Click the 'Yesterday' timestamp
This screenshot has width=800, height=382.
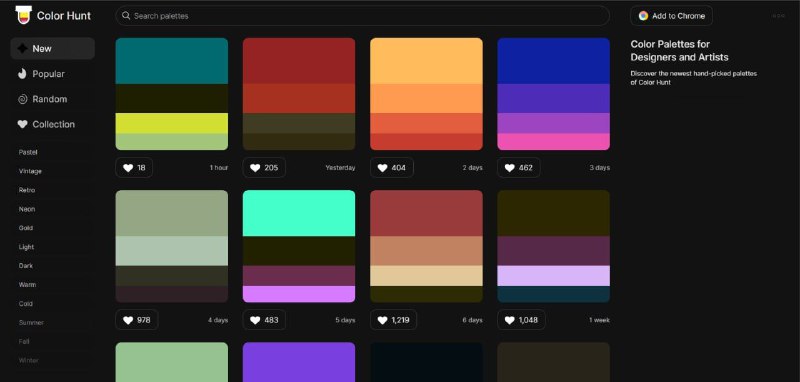click(340, 168)
